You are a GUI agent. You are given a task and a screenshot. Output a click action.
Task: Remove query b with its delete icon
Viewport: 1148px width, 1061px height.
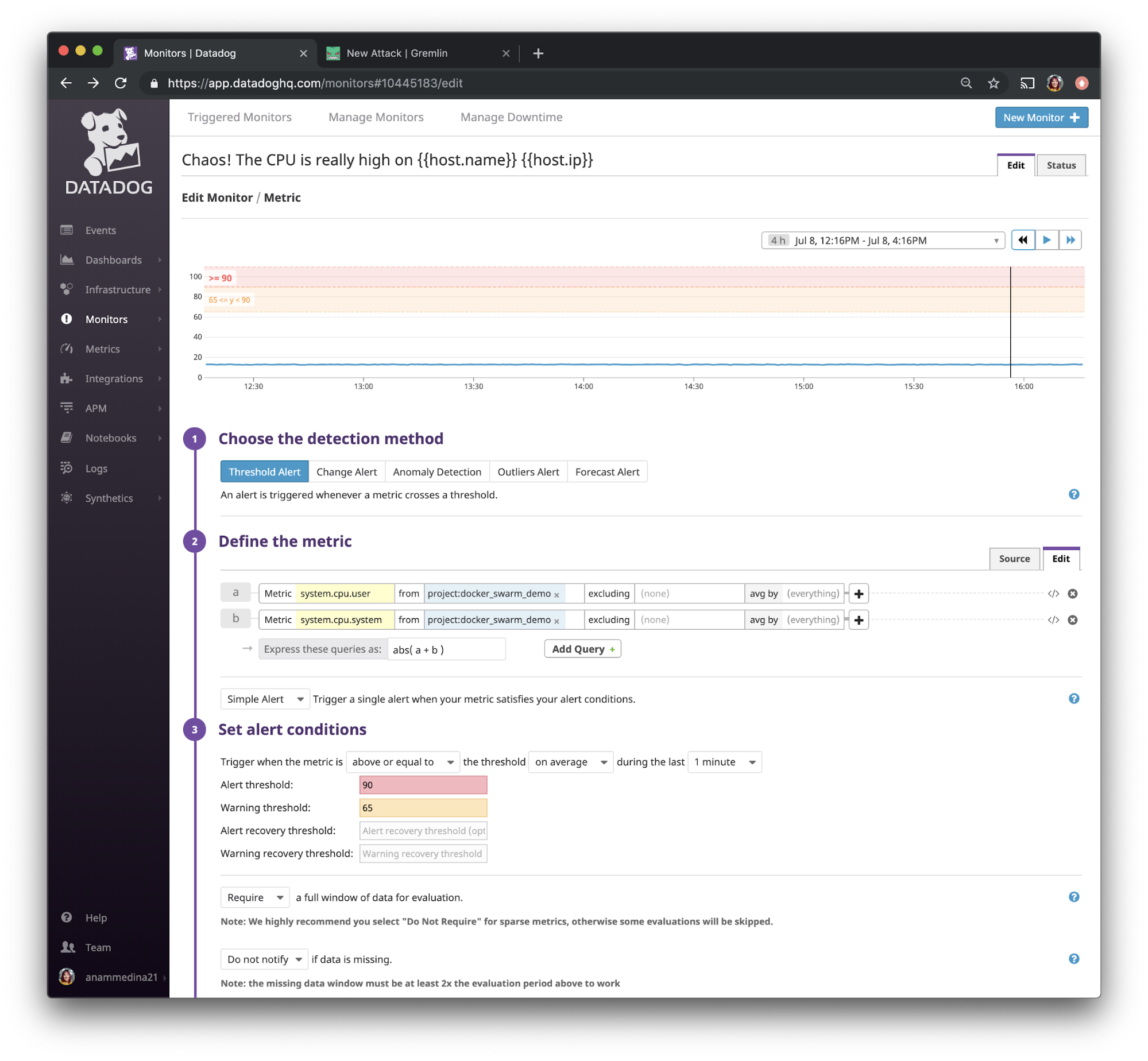(x=1073, y=620)
